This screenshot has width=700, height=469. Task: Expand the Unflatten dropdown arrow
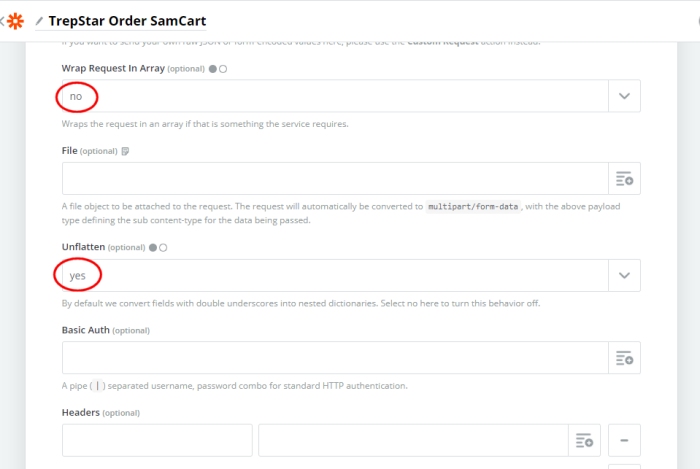[x=624, y=275]
